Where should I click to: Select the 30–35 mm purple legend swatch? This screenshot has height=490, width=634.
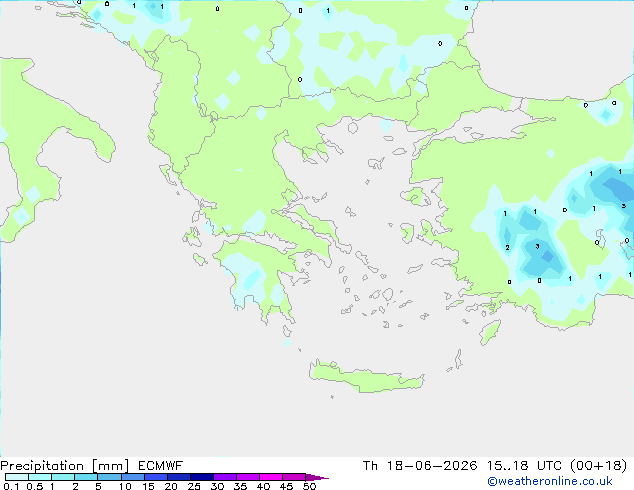pyautogui.click(x=224, y=477)
